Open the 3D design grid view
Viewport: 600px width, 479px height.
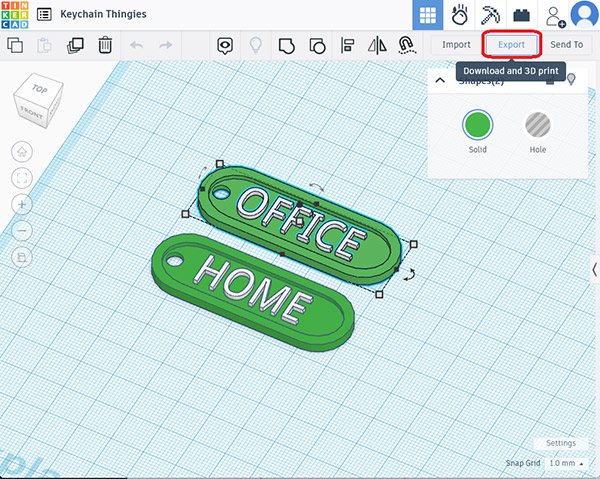(428, 15)
